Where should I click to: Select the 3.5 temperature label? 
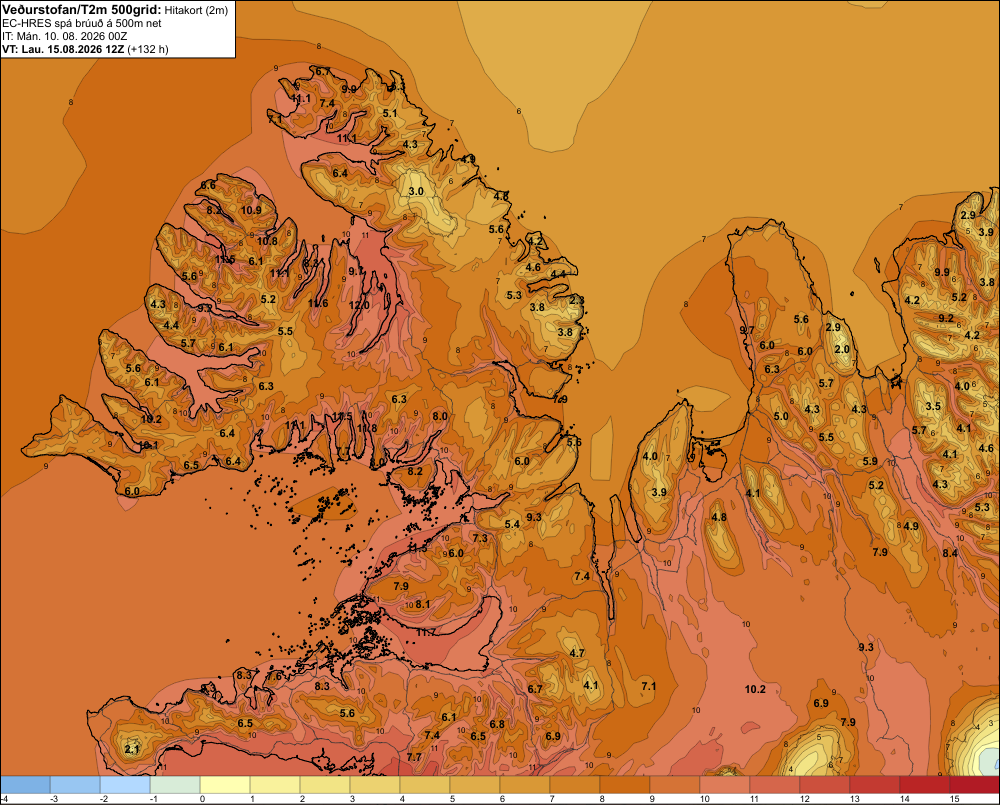933,406
